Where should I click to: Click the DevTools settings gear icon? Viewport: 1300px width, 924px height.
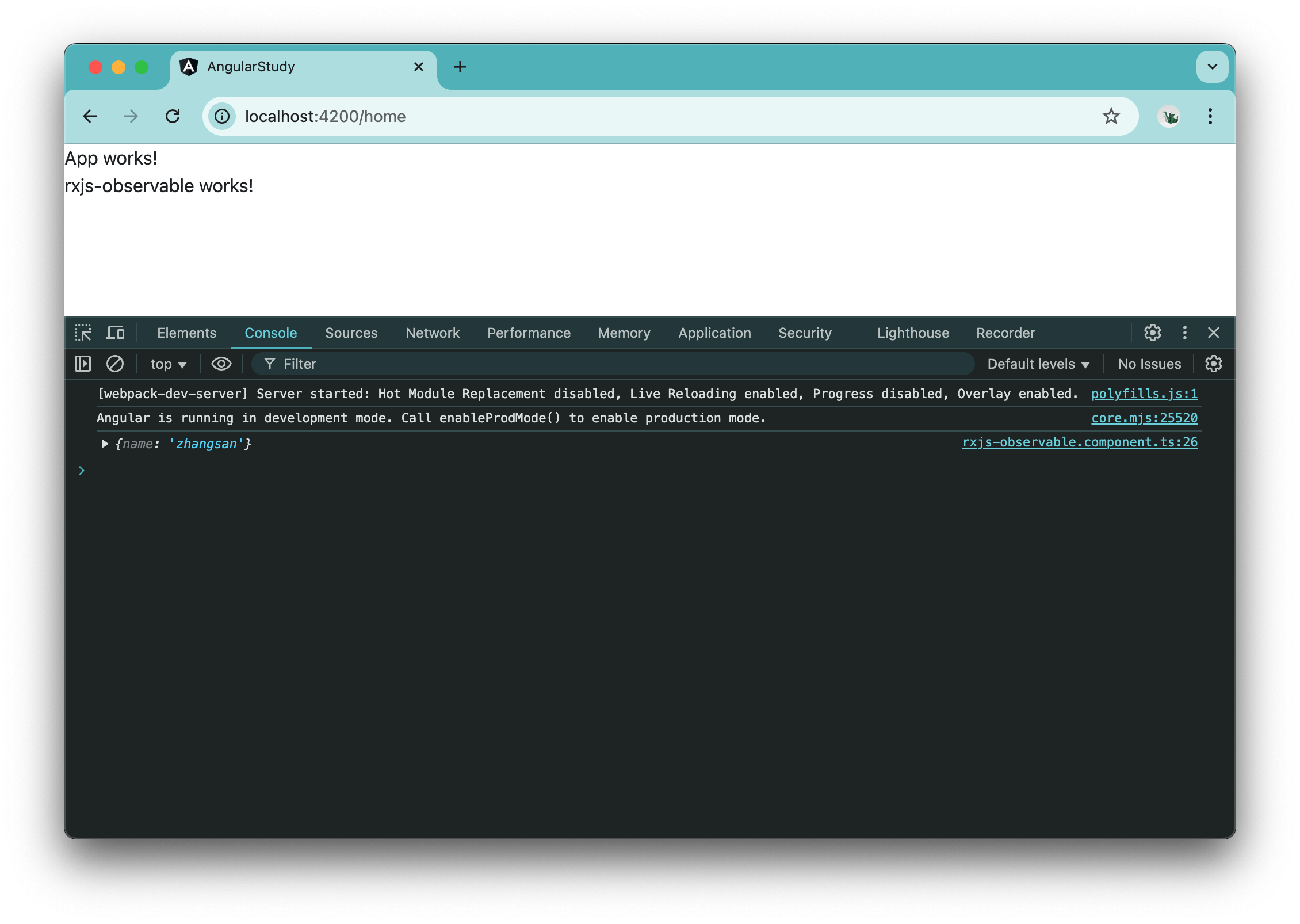point(1153,332)
